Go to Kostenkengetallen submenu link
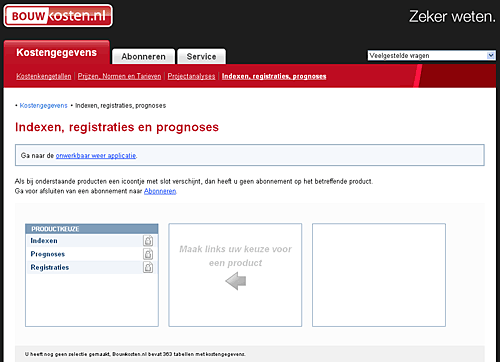 [x=44, y=76]
